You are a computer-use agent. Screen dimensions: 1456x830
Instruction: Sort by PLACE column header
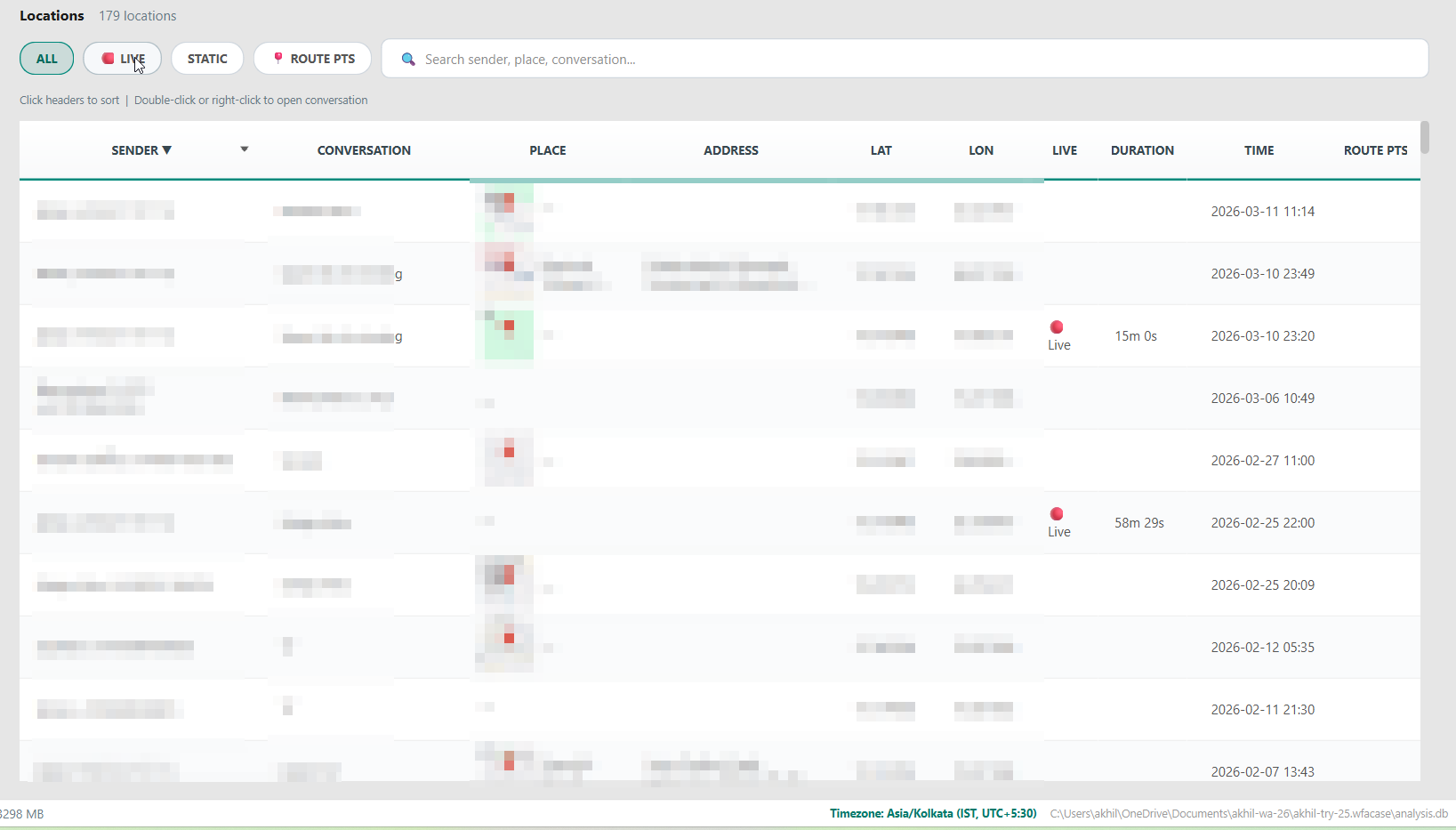pos(548,150)
